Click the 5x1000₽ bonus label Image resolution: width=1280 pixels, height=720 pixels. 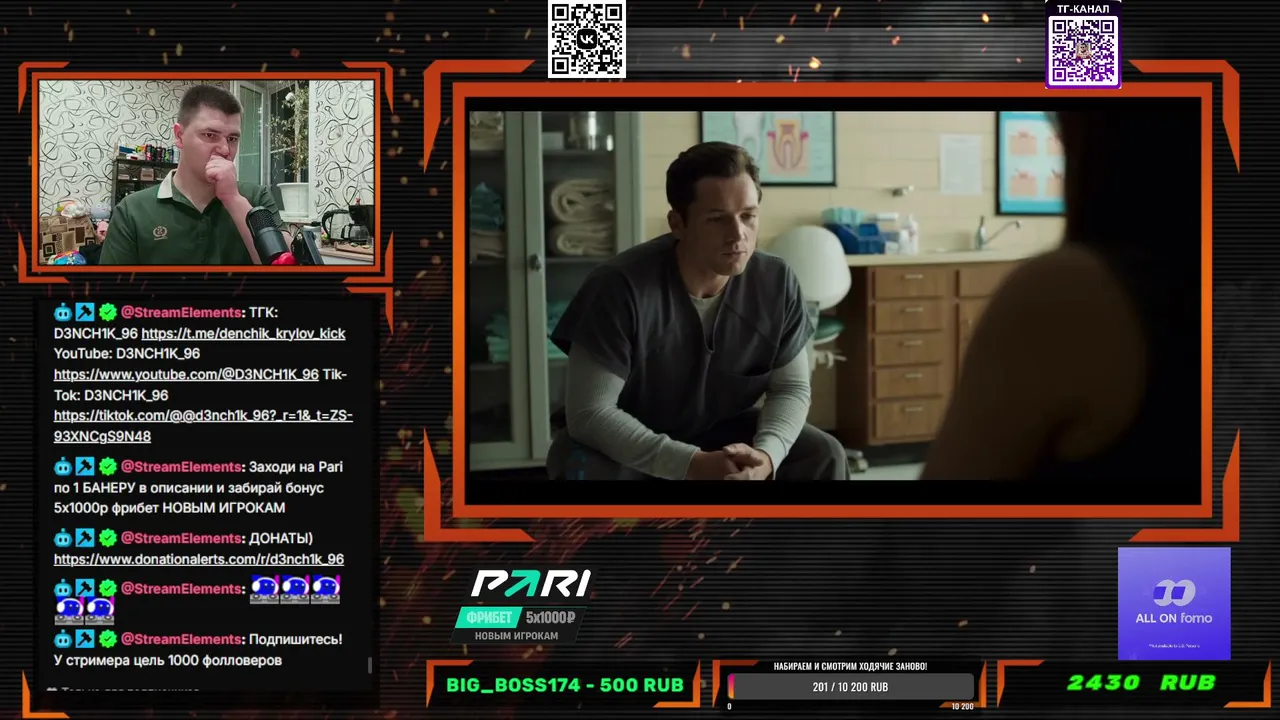(551, 617)
